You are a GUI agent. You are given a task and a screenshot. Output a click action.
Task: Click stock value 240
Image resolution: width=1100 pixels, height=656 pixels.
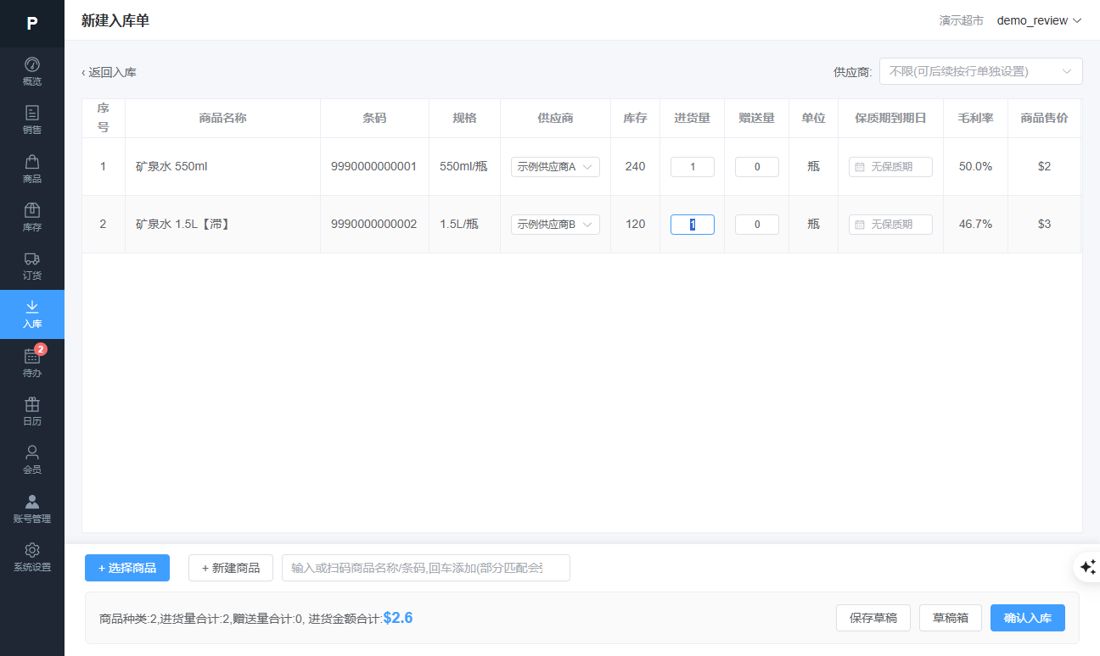tap(635, 167)
